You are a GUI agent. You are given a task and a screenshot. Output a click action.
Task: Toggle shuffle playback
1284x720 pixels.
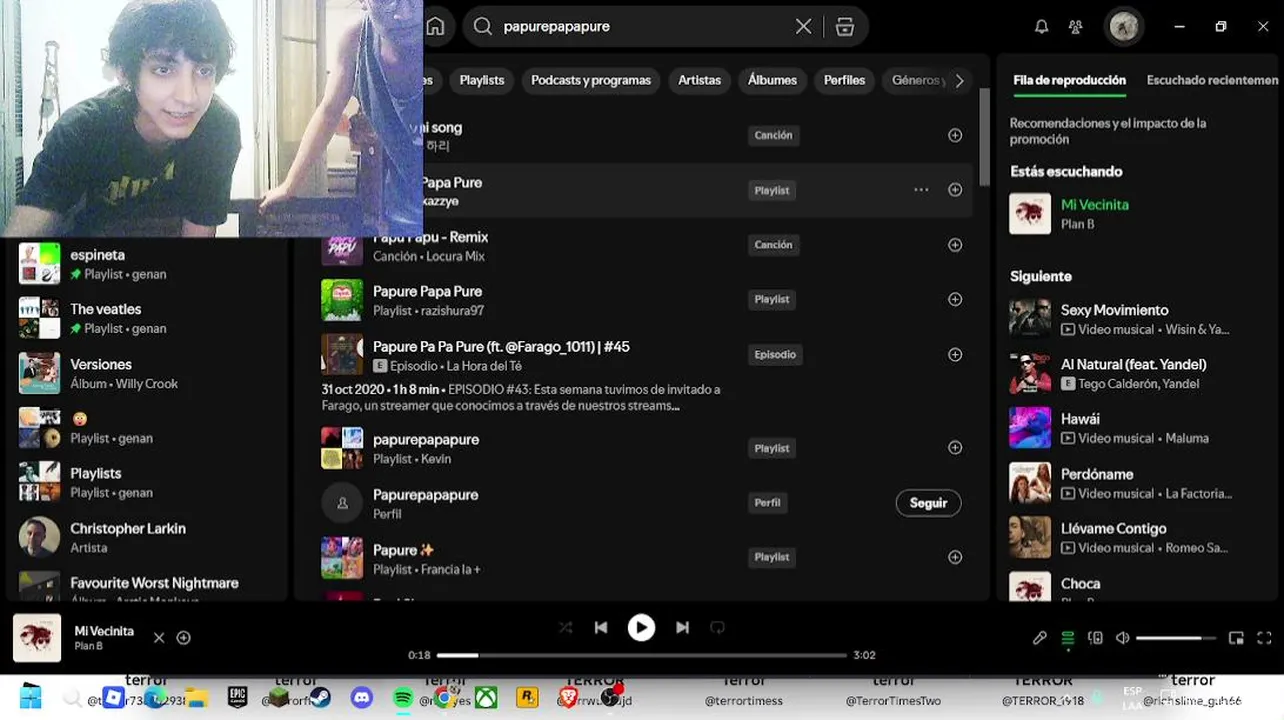click(x=566, y=627)
